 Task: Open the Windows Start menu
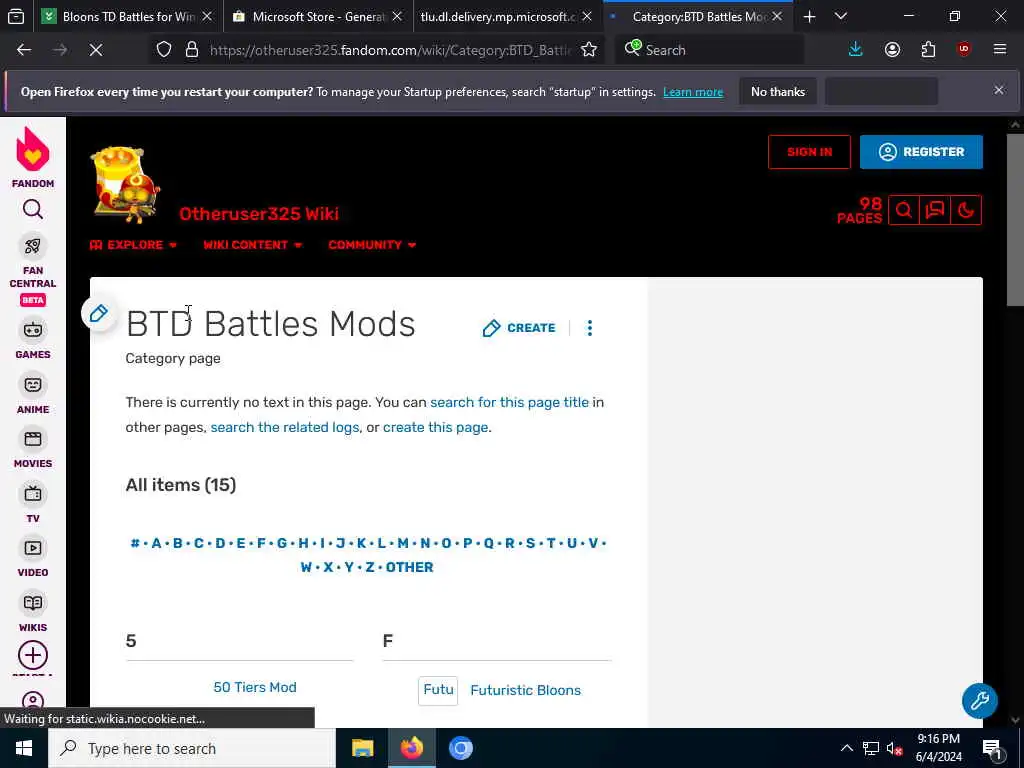(x=24, y=748)
